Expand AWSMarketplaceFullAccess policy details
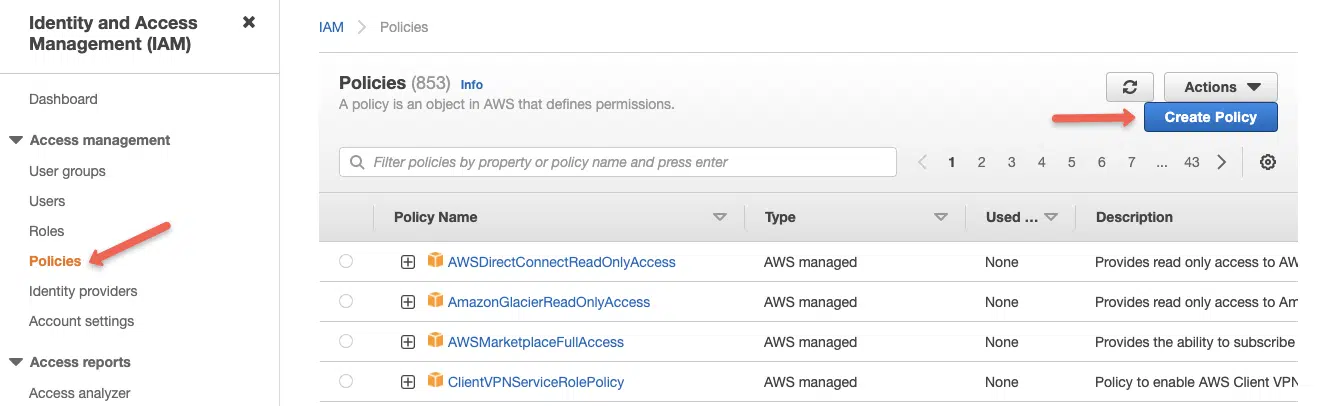 [x=408, y=342]
